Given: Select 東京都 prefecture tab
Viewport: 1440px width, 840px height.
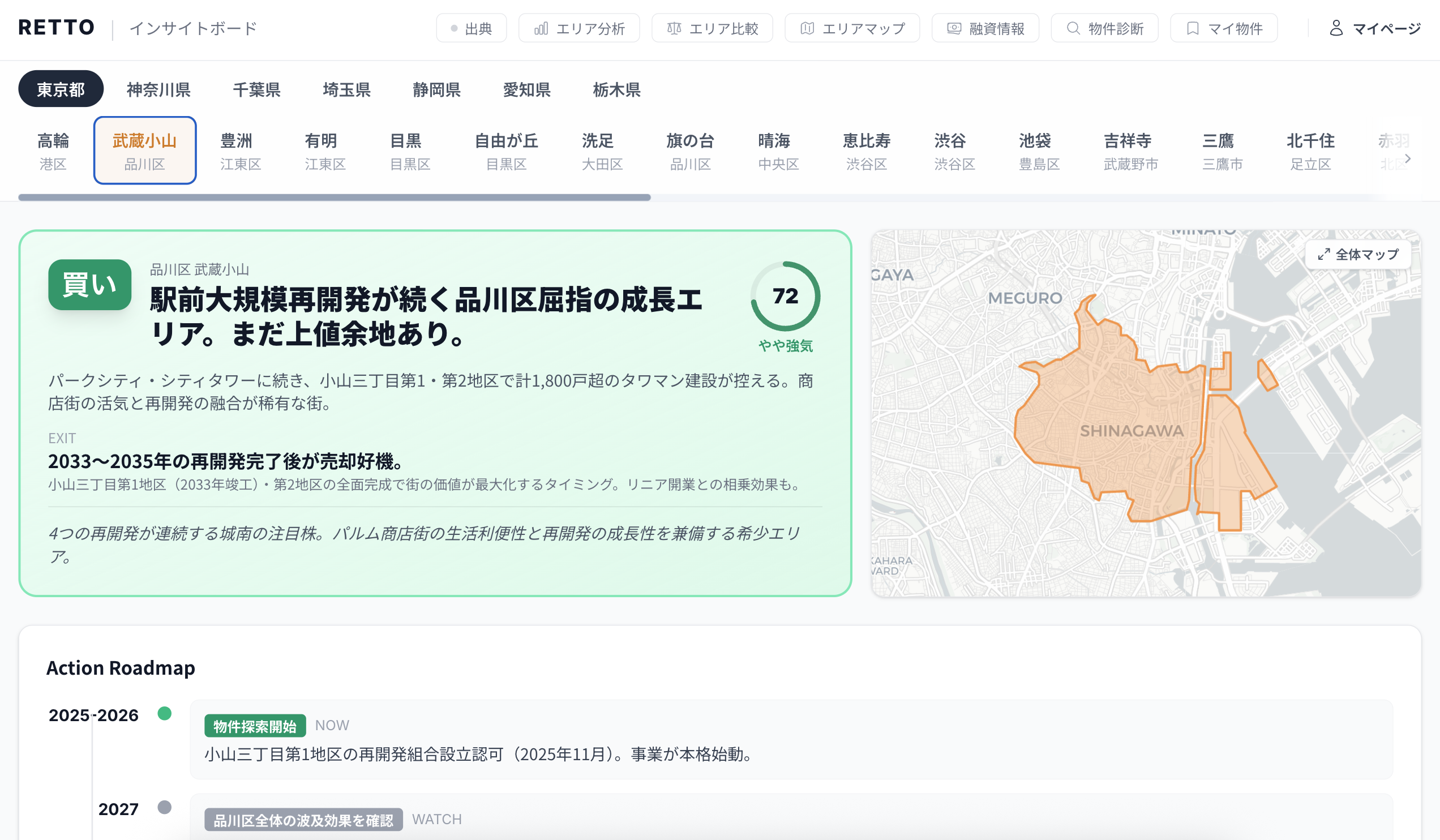Looking at the screenshot, I should (61, 89).
